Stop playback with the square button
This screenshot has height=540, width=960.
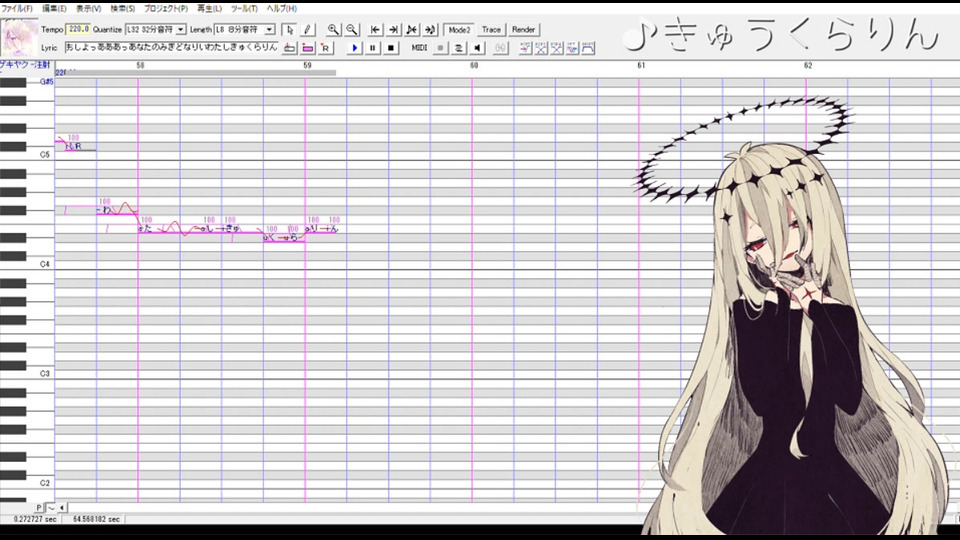pos(391,48)
